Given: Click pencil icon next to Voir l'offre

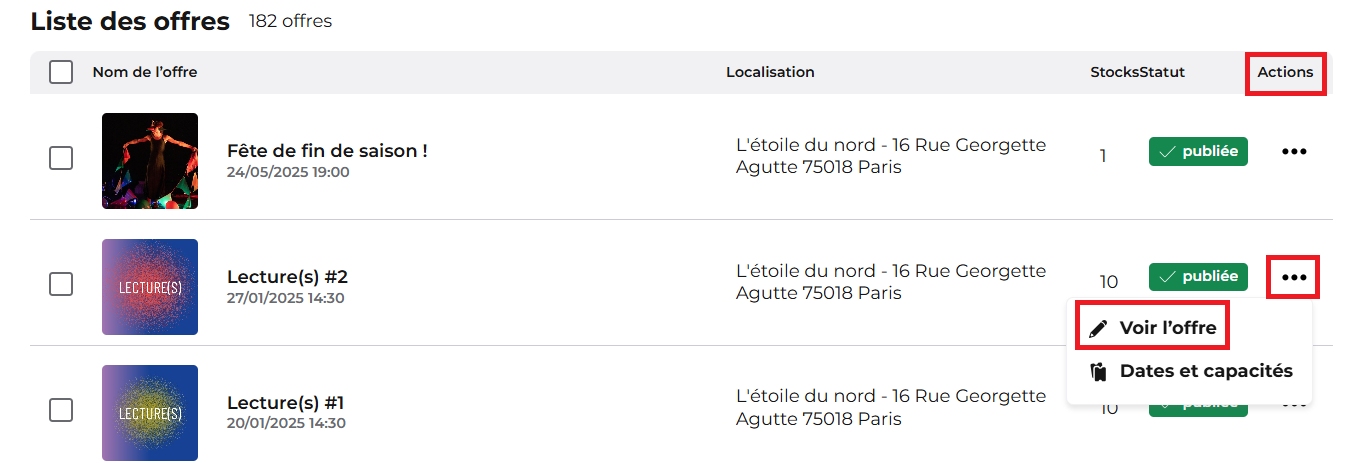Looking at the screenshot, I should coord(1098,329).
